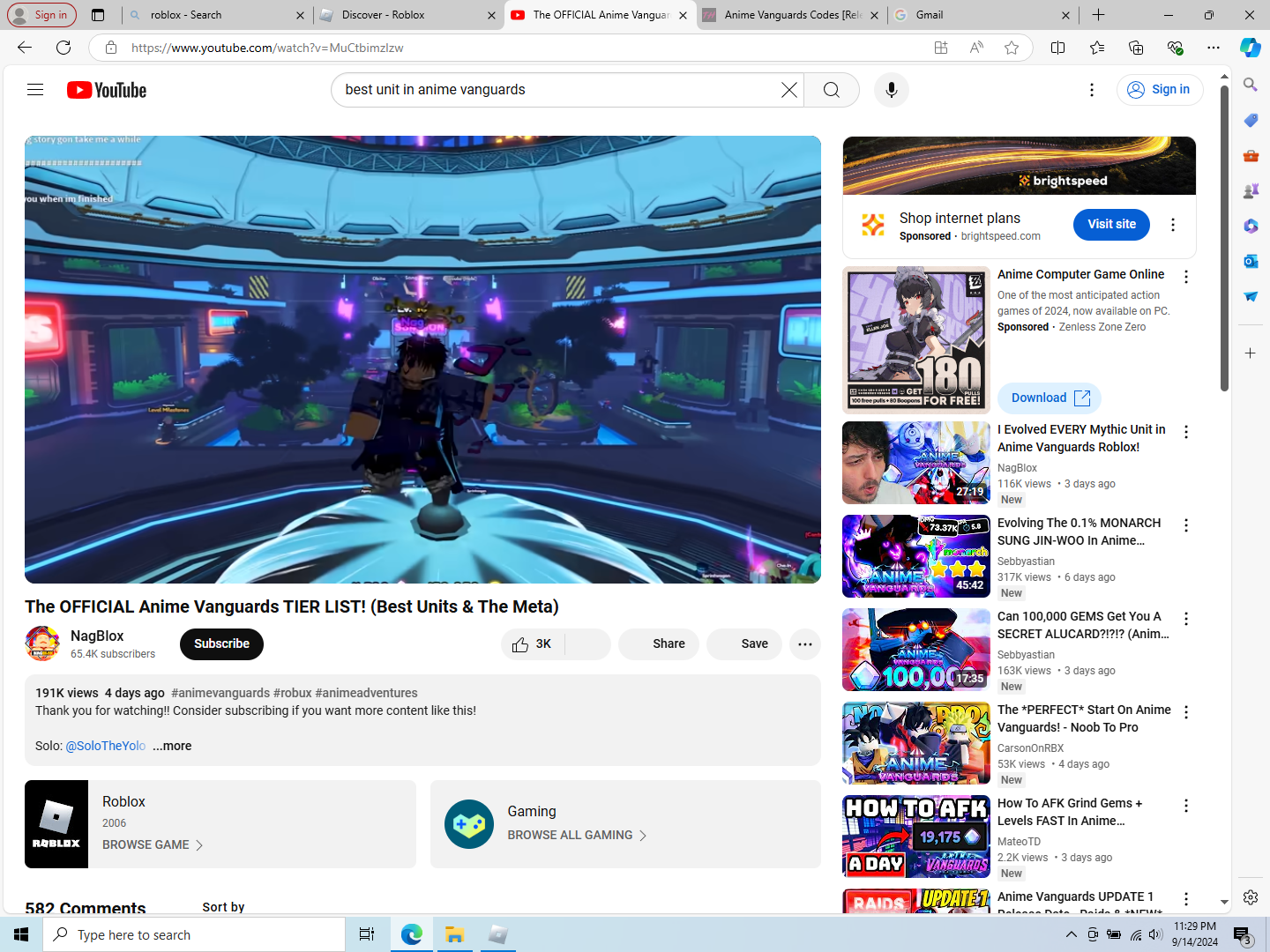Expand description with ...more
Viewport: 1270px width, 952px height.
[172, 746]
